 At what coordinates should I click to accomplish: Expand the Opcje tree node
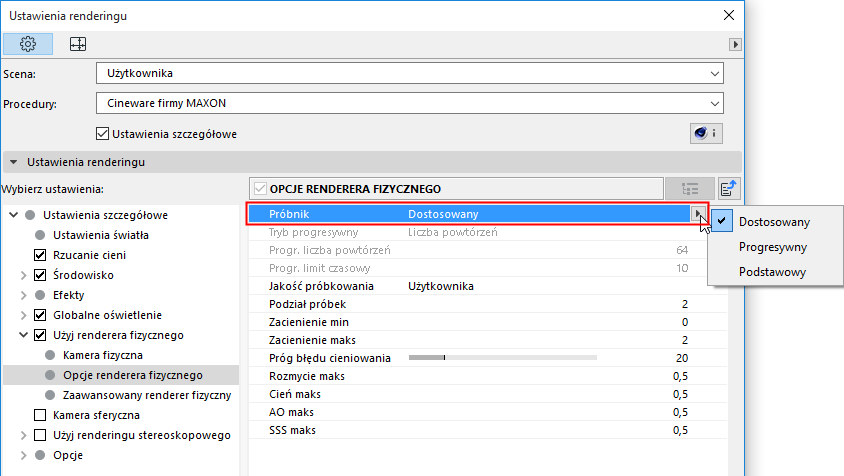(23, 455)
